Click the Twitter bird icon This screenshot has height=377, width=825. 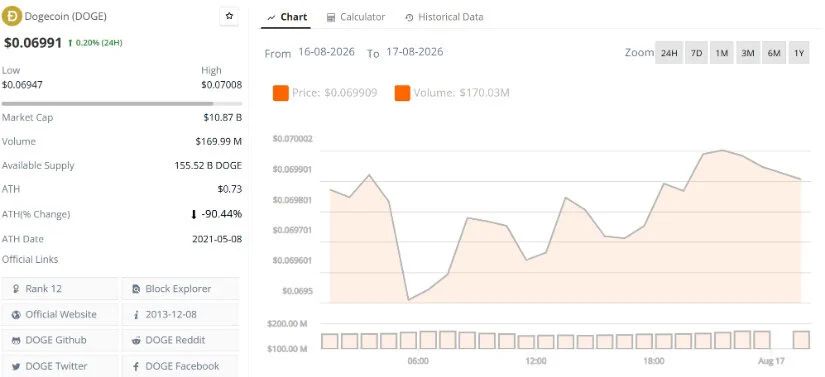16,366
